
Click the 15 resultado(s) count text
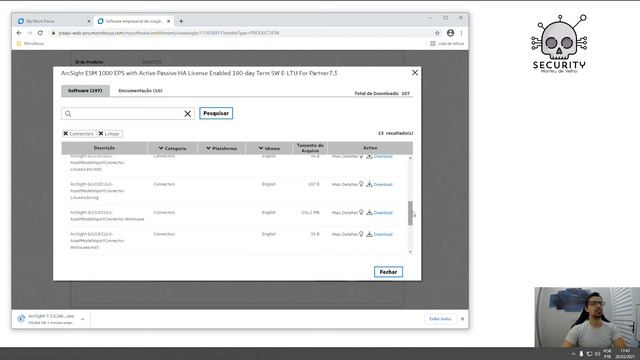point(395,133)
